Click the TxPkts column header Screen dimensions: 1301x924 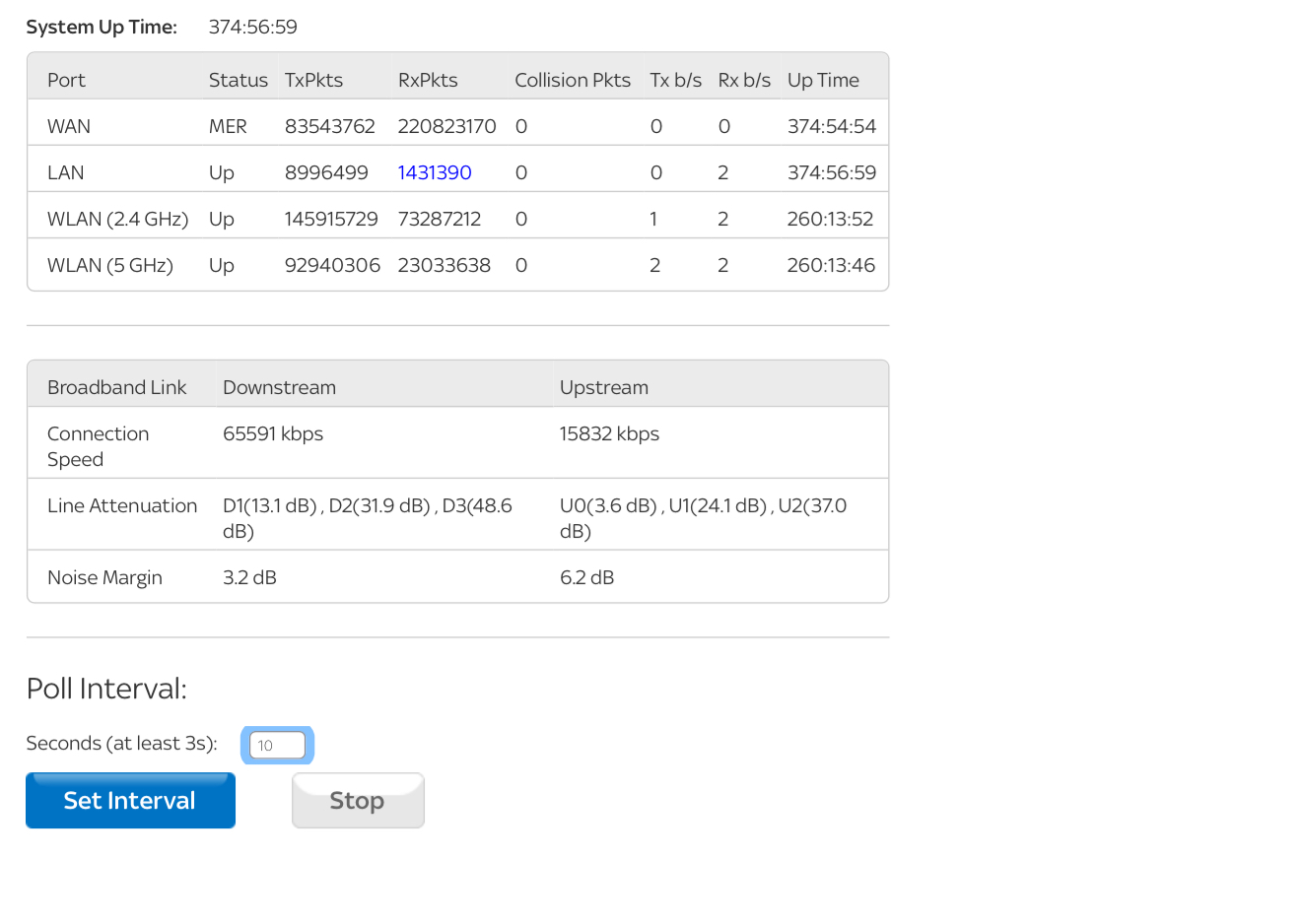coord(313,81)
